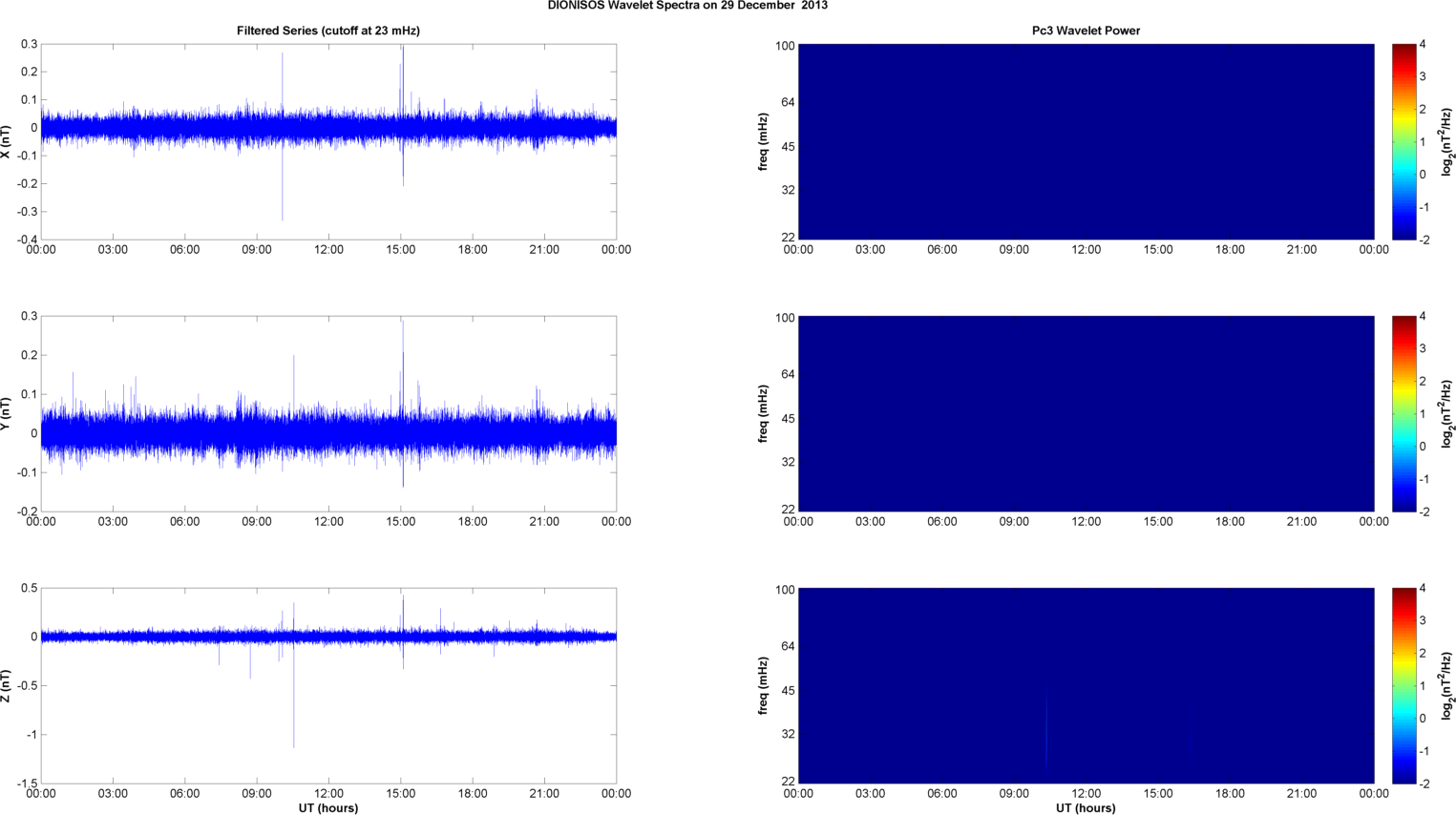Click the log2(nT²/Hz) label on the bottom colorbar
This screenshot has width=1456, height=815.
coord(1446,685)
